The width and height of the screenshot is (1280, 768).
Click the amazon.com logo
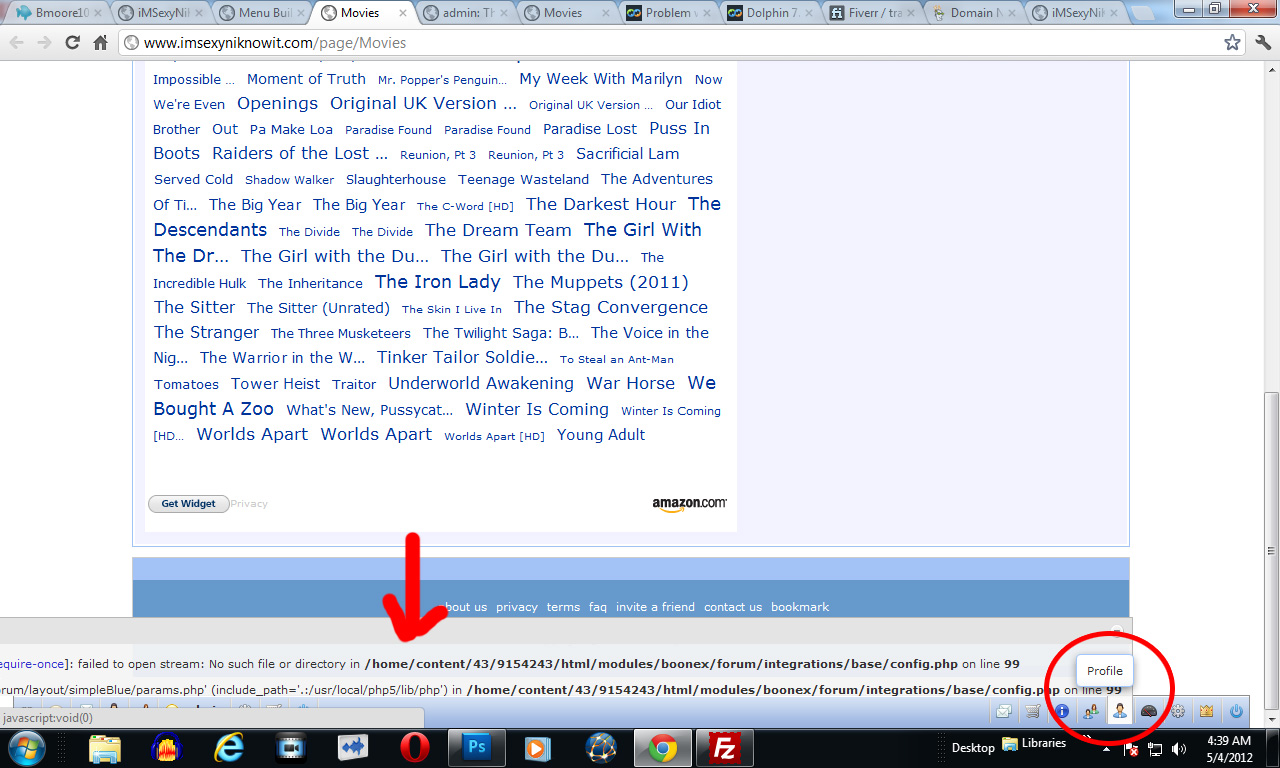coord(690,505)
